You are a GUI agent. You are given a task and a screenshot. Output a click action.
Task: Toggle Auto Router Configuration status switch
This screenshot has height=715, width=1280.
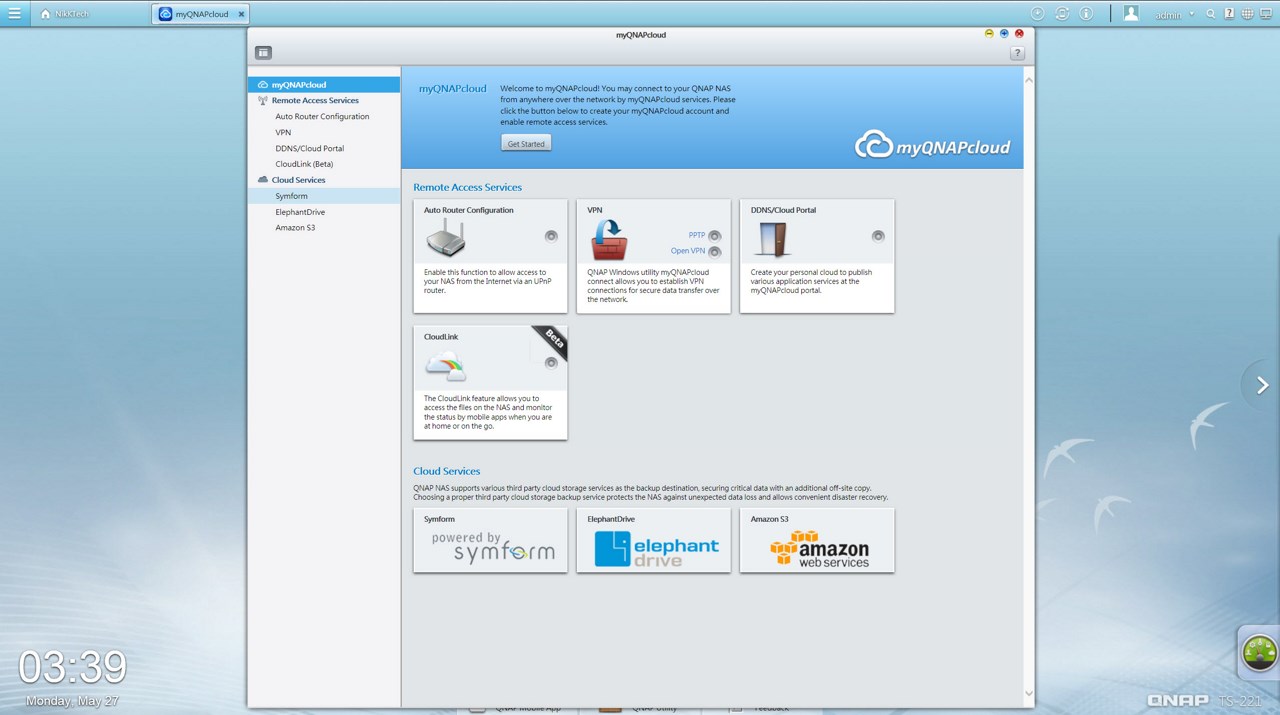(551, 236)
